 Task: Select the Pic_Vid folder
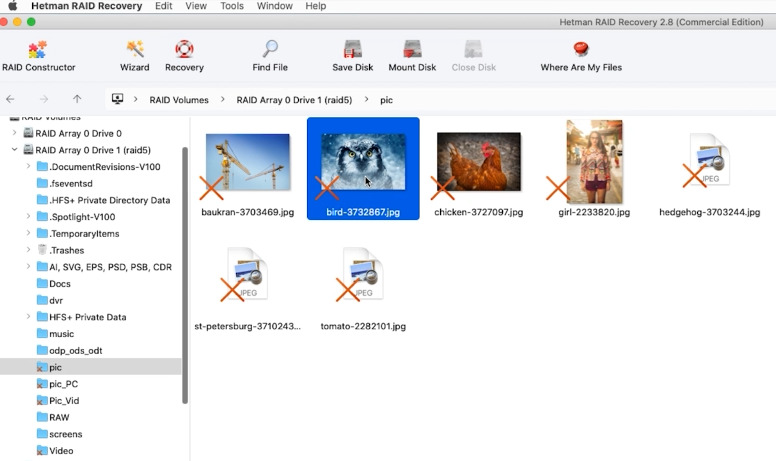point(58,401)
